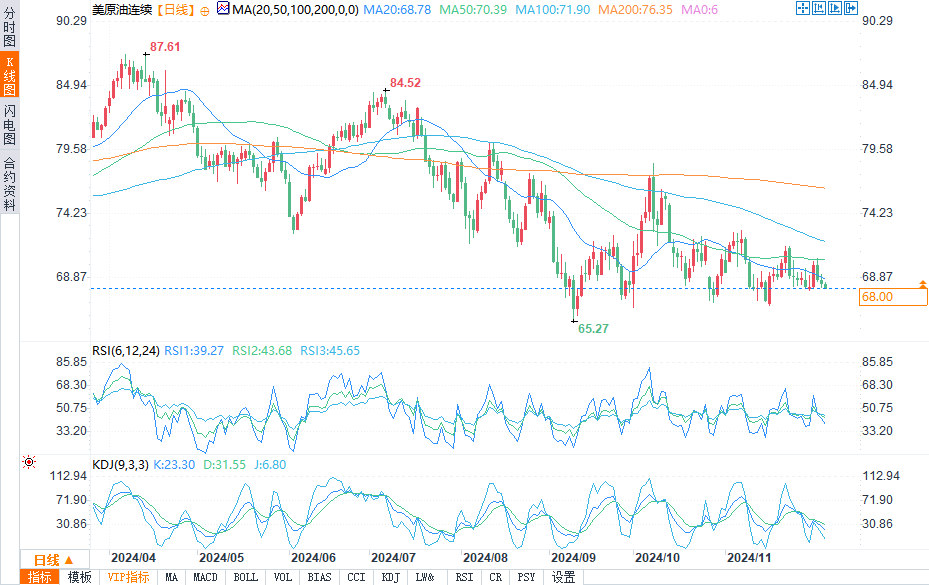Expand the 日线 period dropdown

point(54,560)
